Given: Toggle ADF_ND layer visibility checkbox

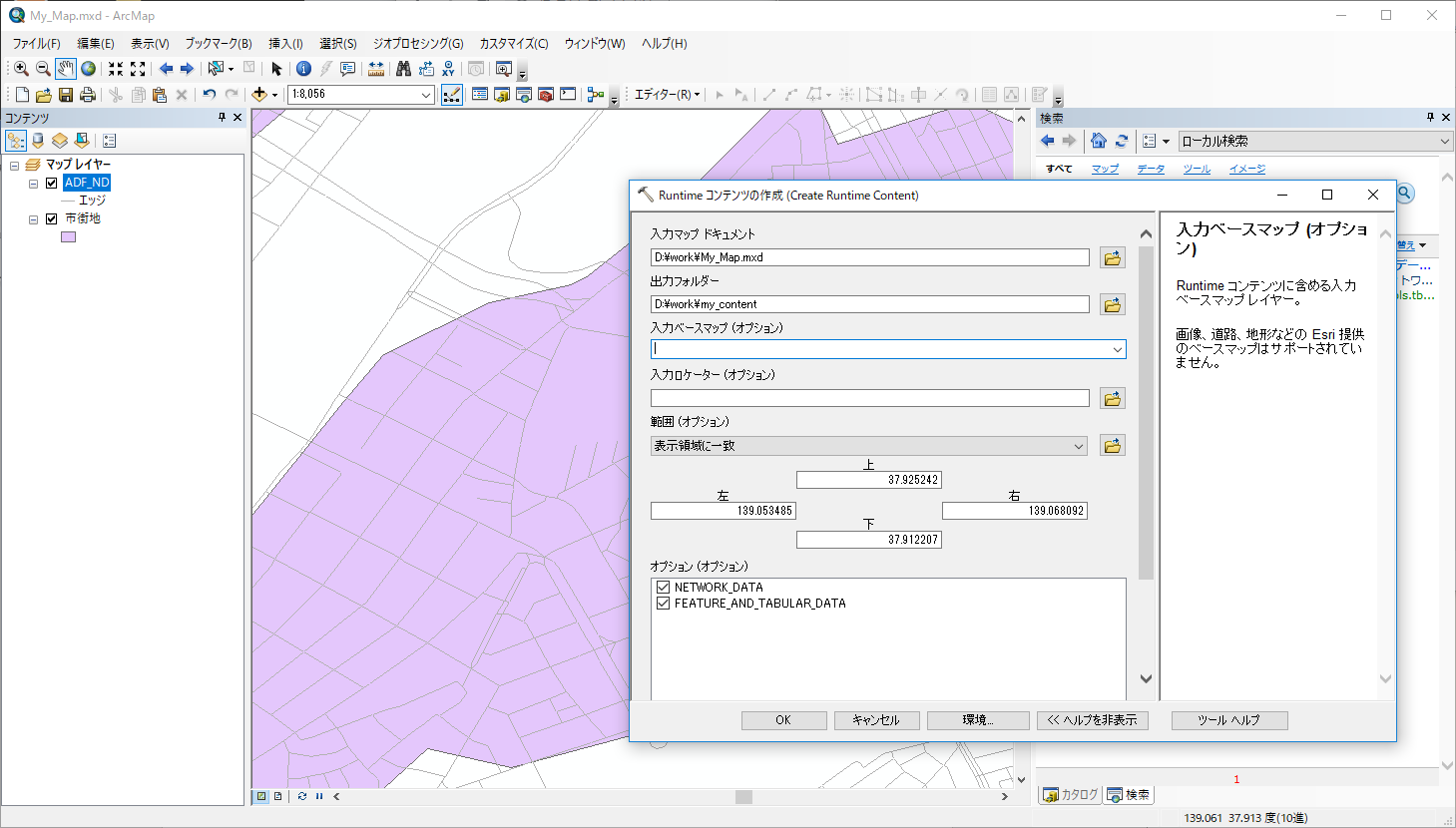Looking at the screenshot, I should [52, 183].
